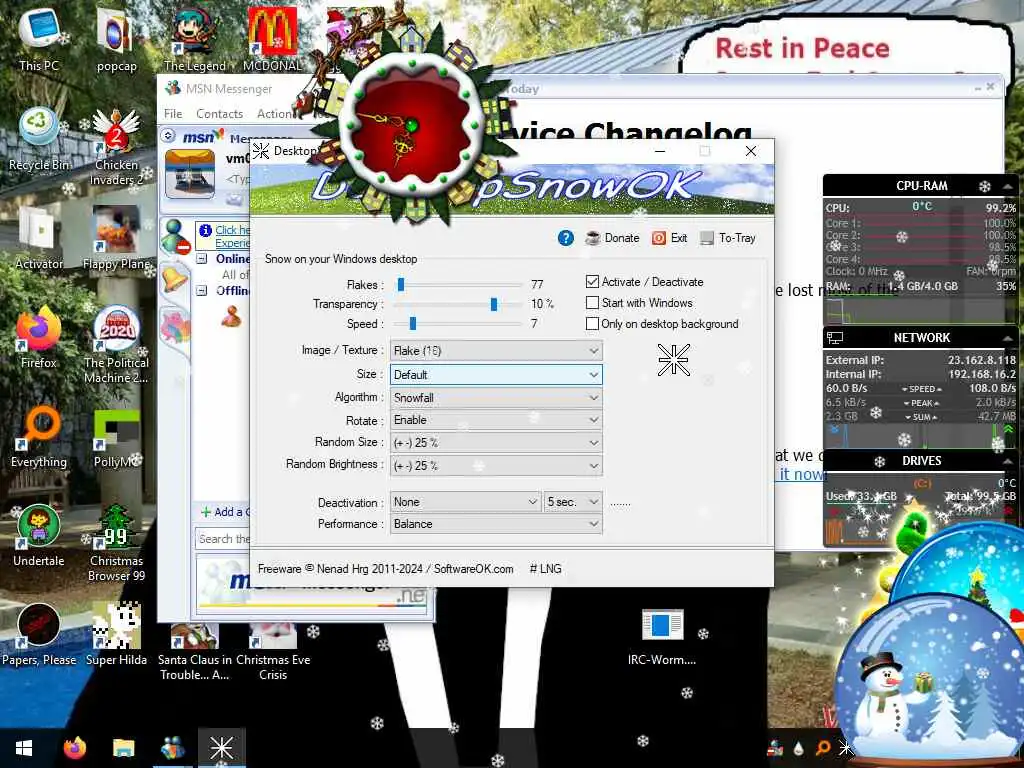Collapse the NETWORK gadget panel
The image size is (1024, 768).
coord(1007,338)
